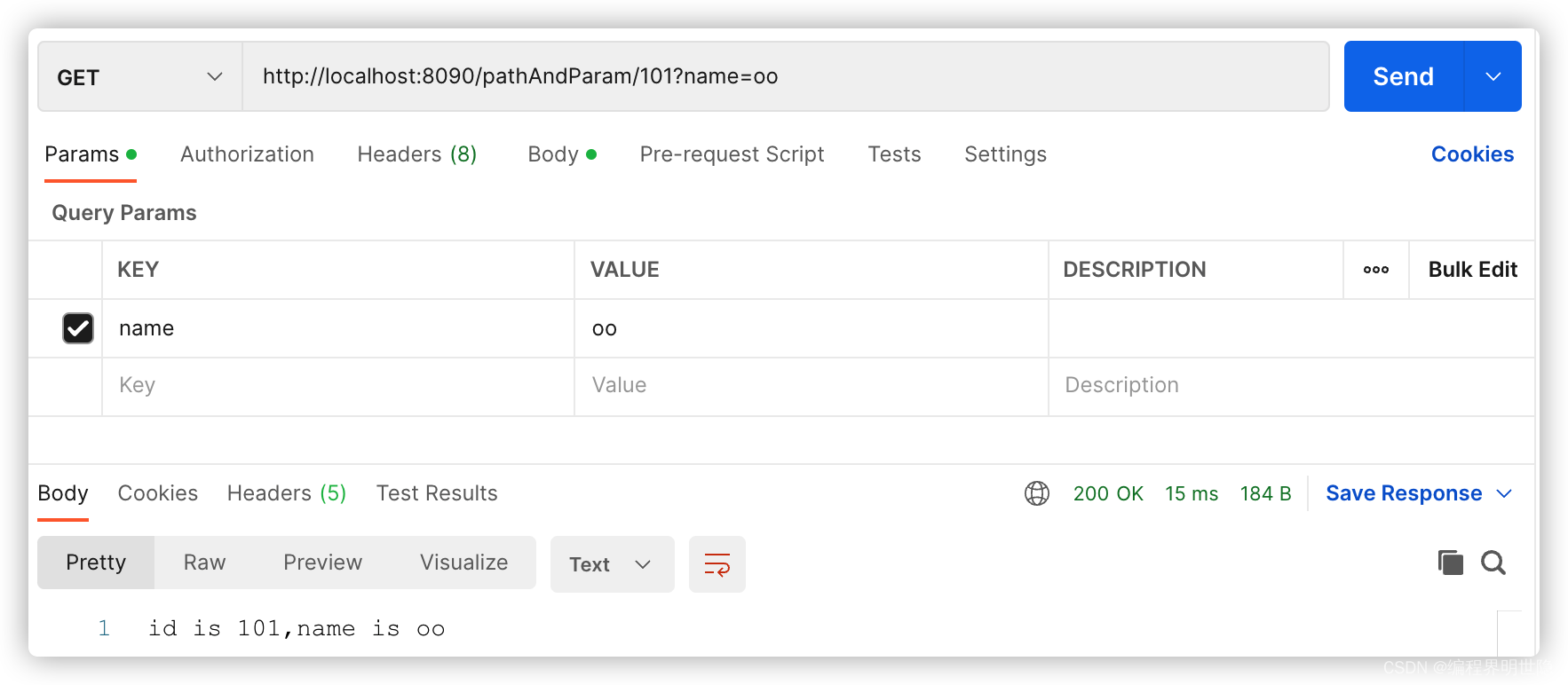1568x685 pixels.
Task: Open the GET method dropdown
Action: pos(139,77)
